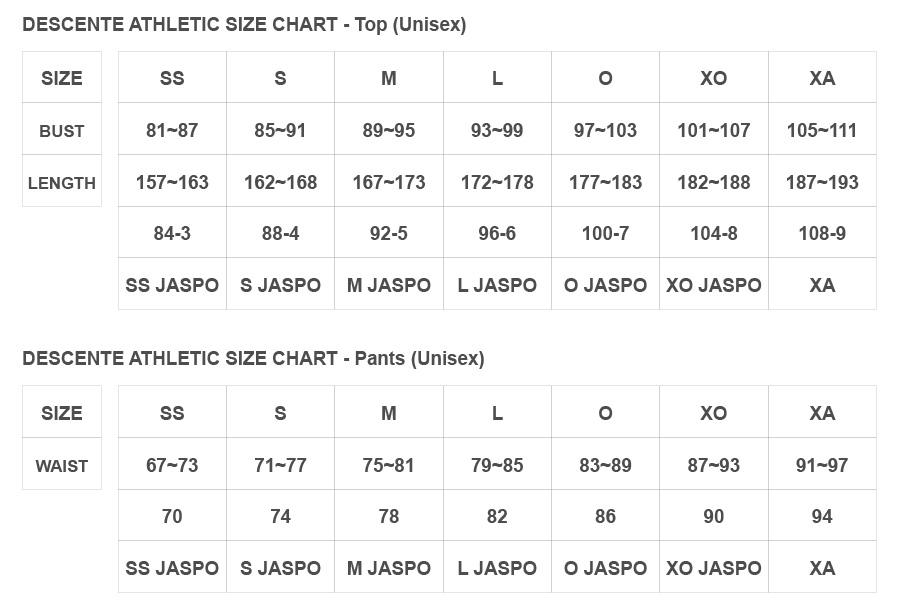
Task: Click the Pants chart title text
Action: pos(253,358)
